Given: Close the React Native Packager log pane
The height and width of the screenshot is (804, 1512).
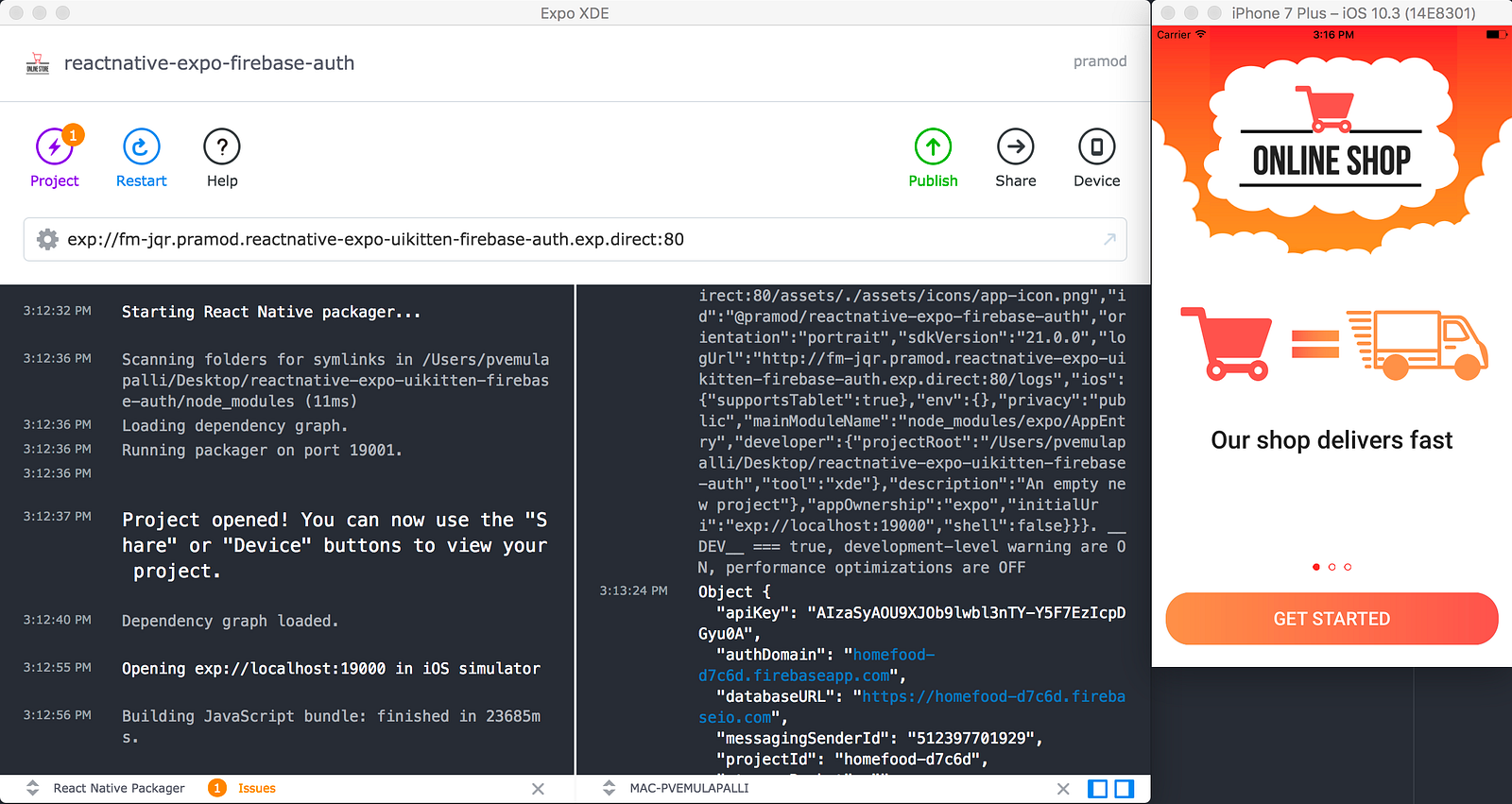Looking at the screenshot, I should pos(538,789).
